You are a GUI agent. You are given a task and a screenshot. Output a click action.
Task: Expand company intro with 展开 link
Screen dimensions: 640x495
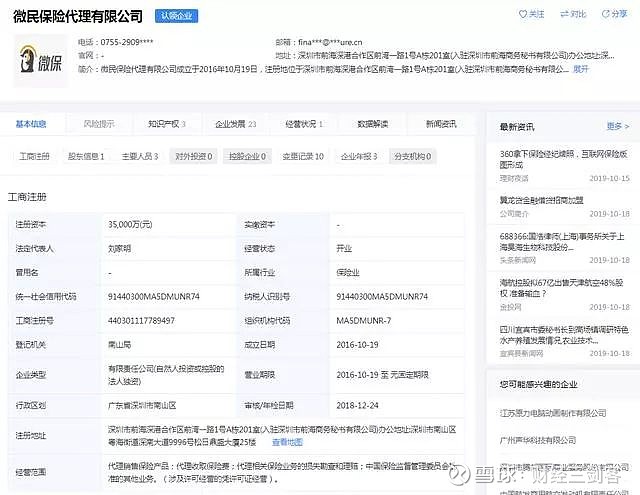point(580,69)
